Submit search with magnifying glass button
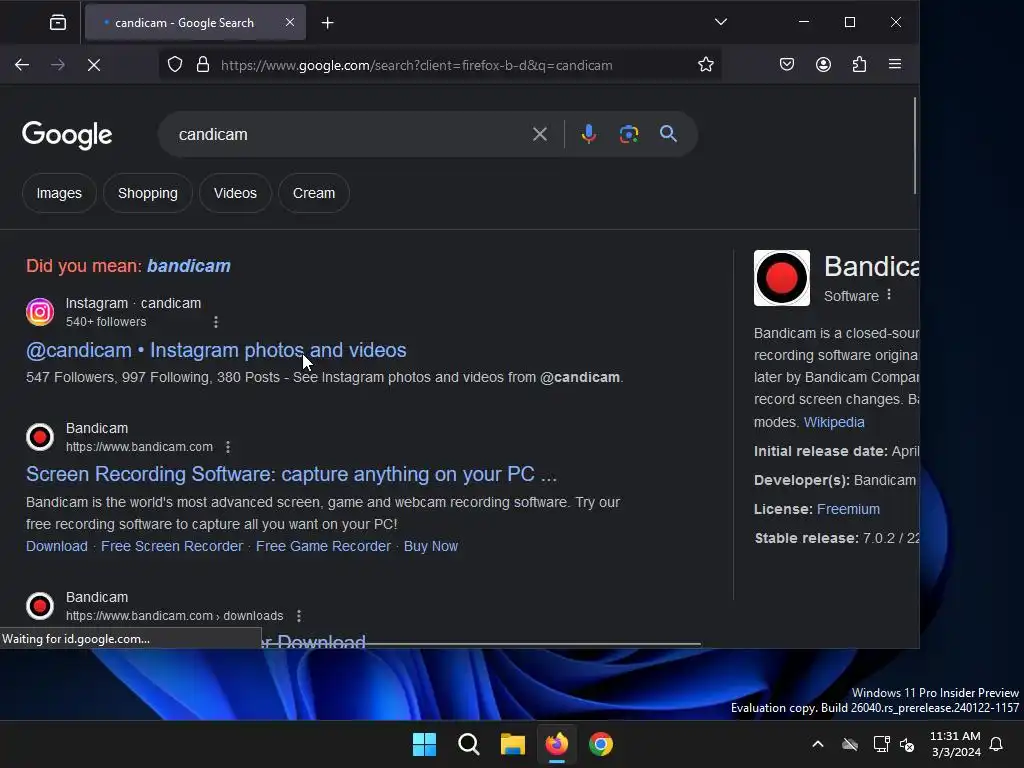1024x768 pixels. coord(668,134)
